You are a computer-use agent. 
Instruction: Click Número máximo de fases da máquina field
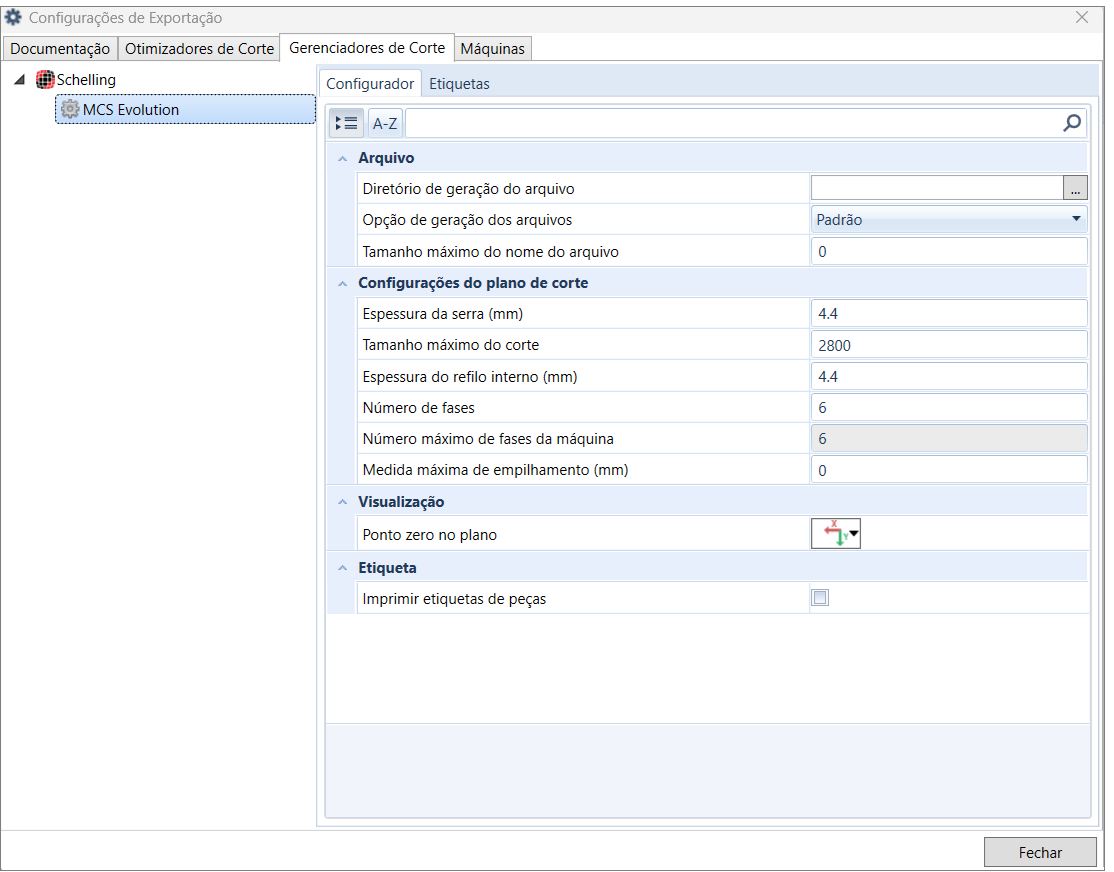[948, 438]
